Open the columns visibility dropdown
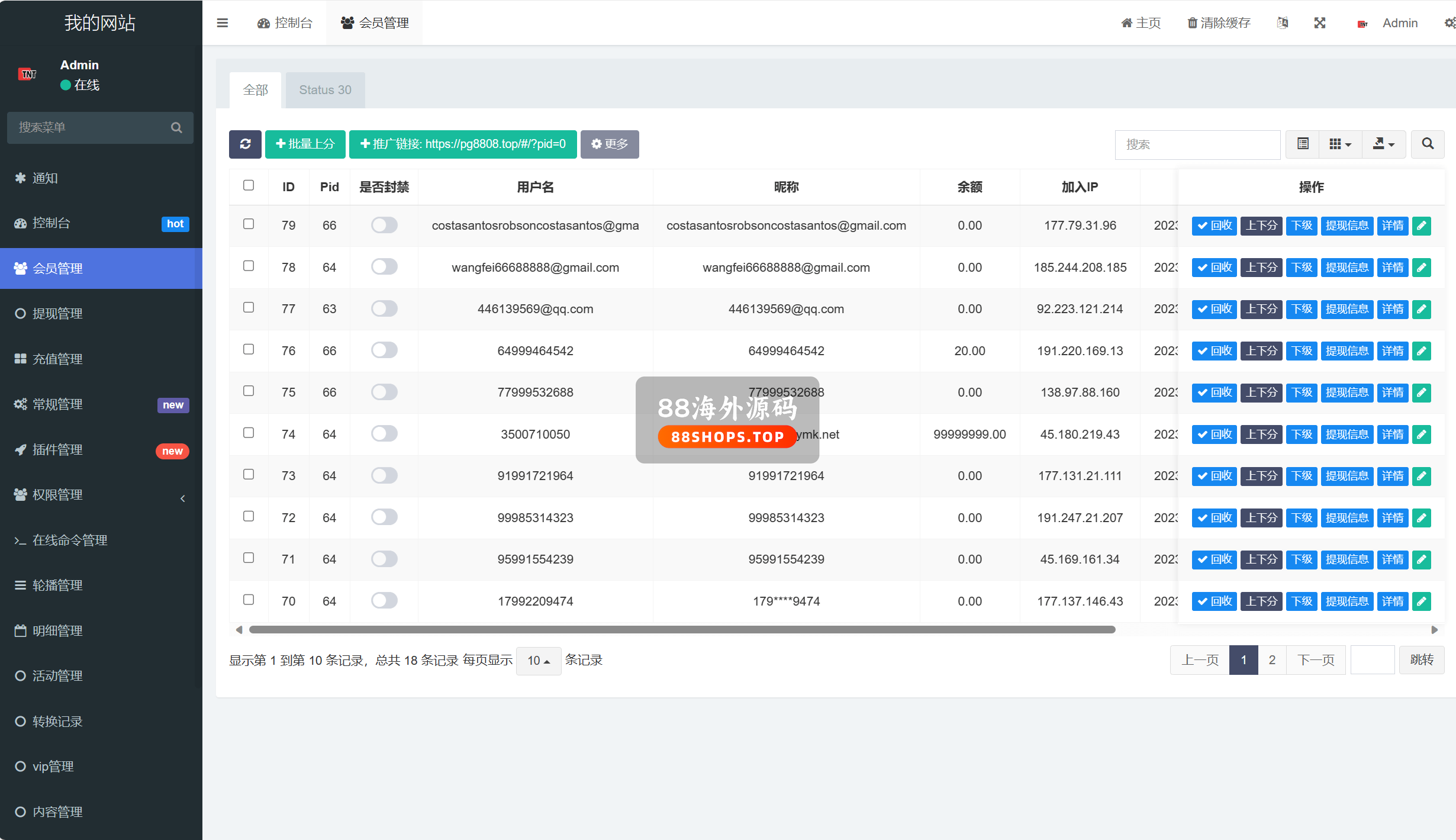Screen dimensions: 1456x840 point(1340,144)
